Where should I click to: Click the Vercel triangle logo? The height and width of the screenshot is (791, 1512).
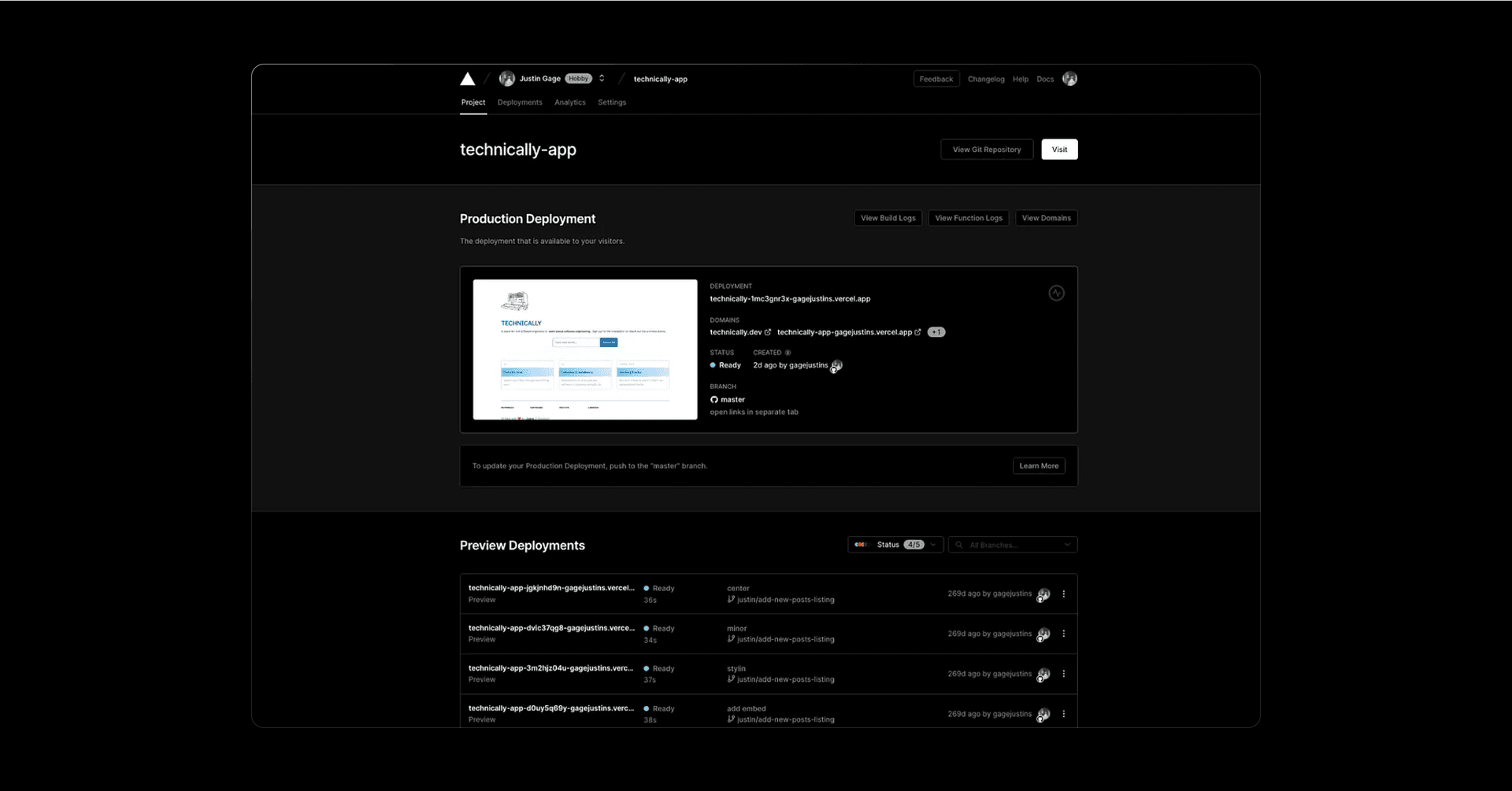467,79
